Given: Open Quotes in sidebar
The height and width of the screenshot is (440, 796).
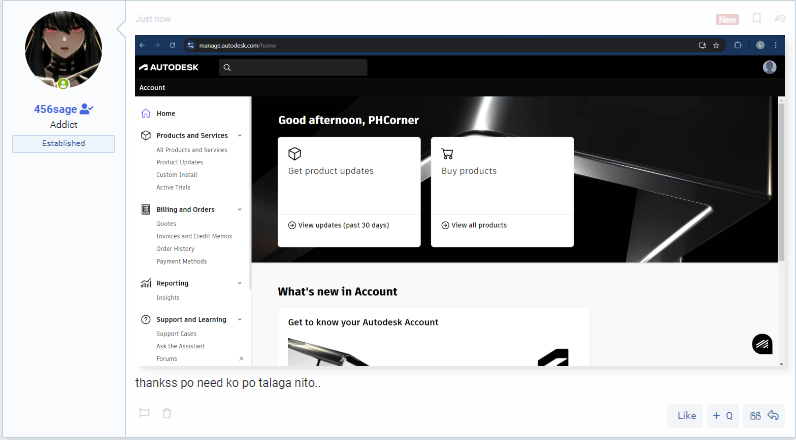Looking at the screenshot, I should pyautogui.click(x=166, y=223).
